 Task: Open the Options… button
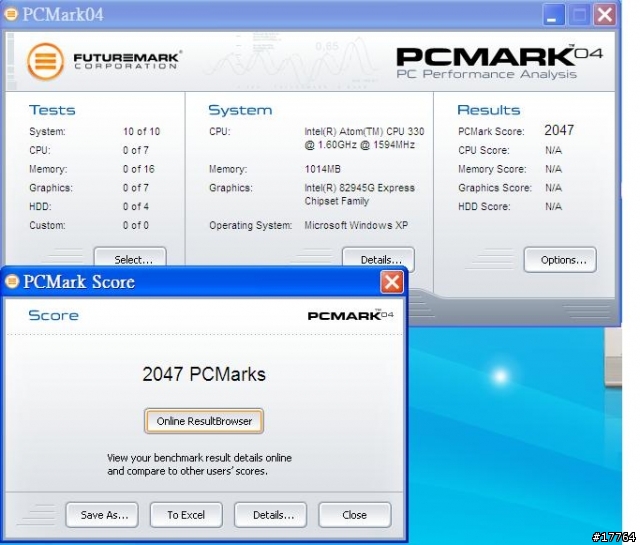(x=560, y=259)
